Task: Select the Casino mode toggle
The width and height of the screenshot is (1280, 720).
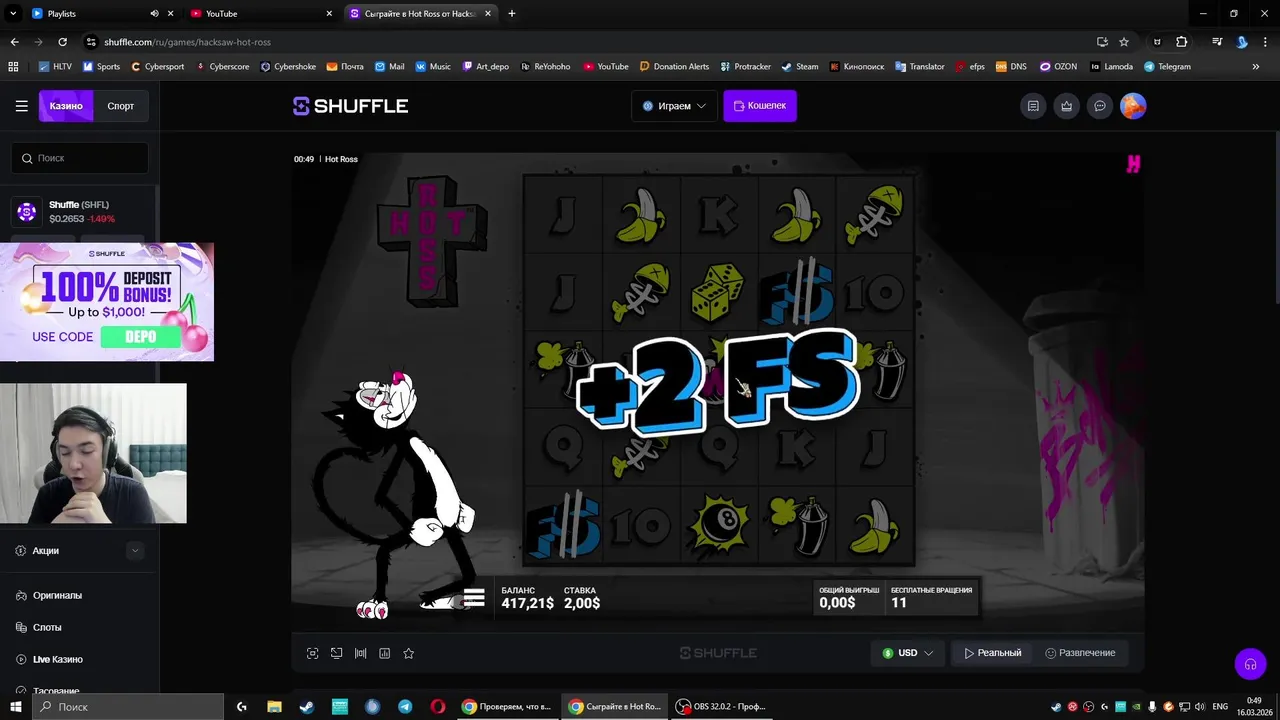Action: (66, 106)
